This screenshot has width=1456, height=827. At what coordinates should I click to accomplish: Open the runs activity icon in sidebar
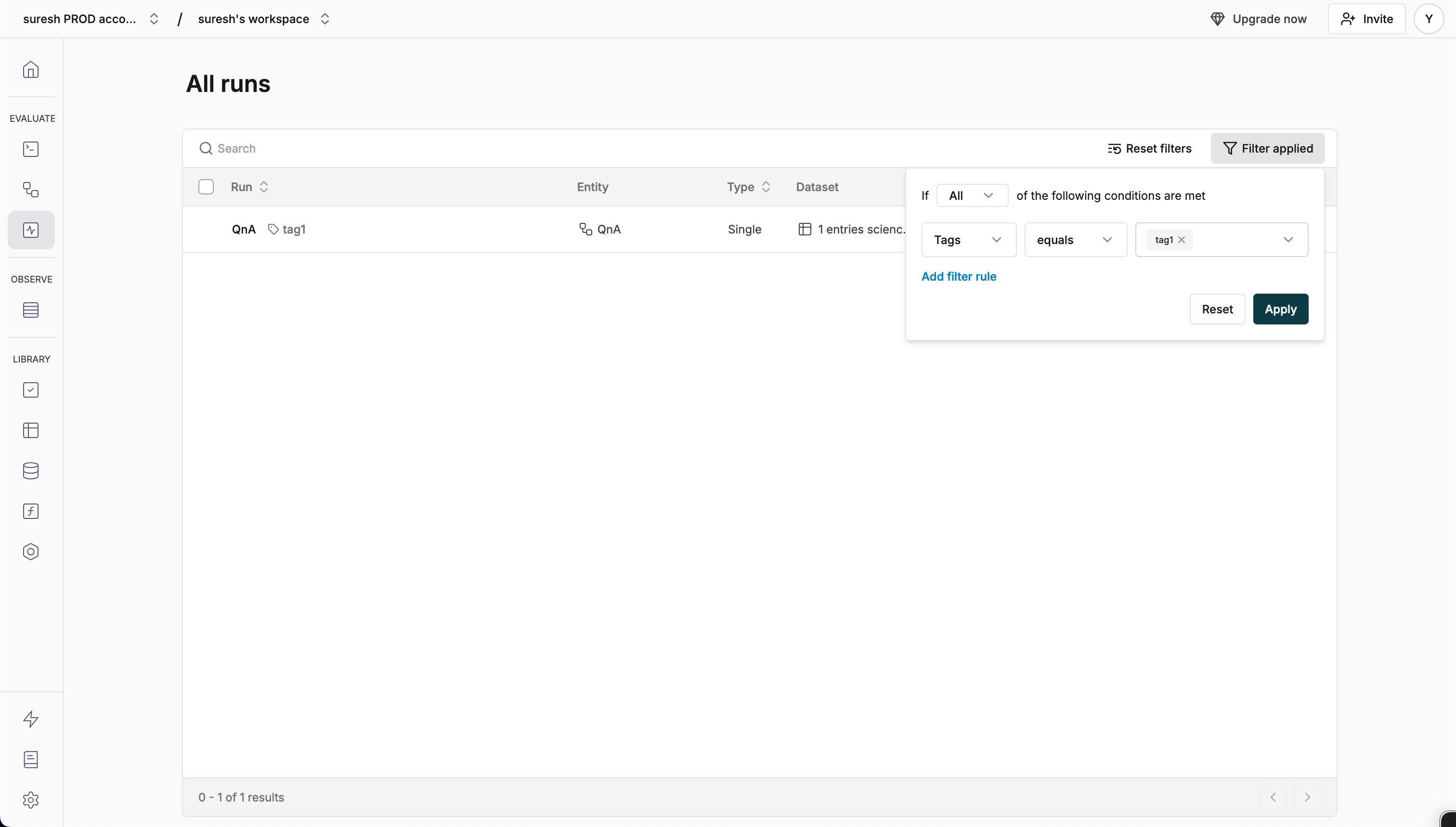(x=31, y=230)
